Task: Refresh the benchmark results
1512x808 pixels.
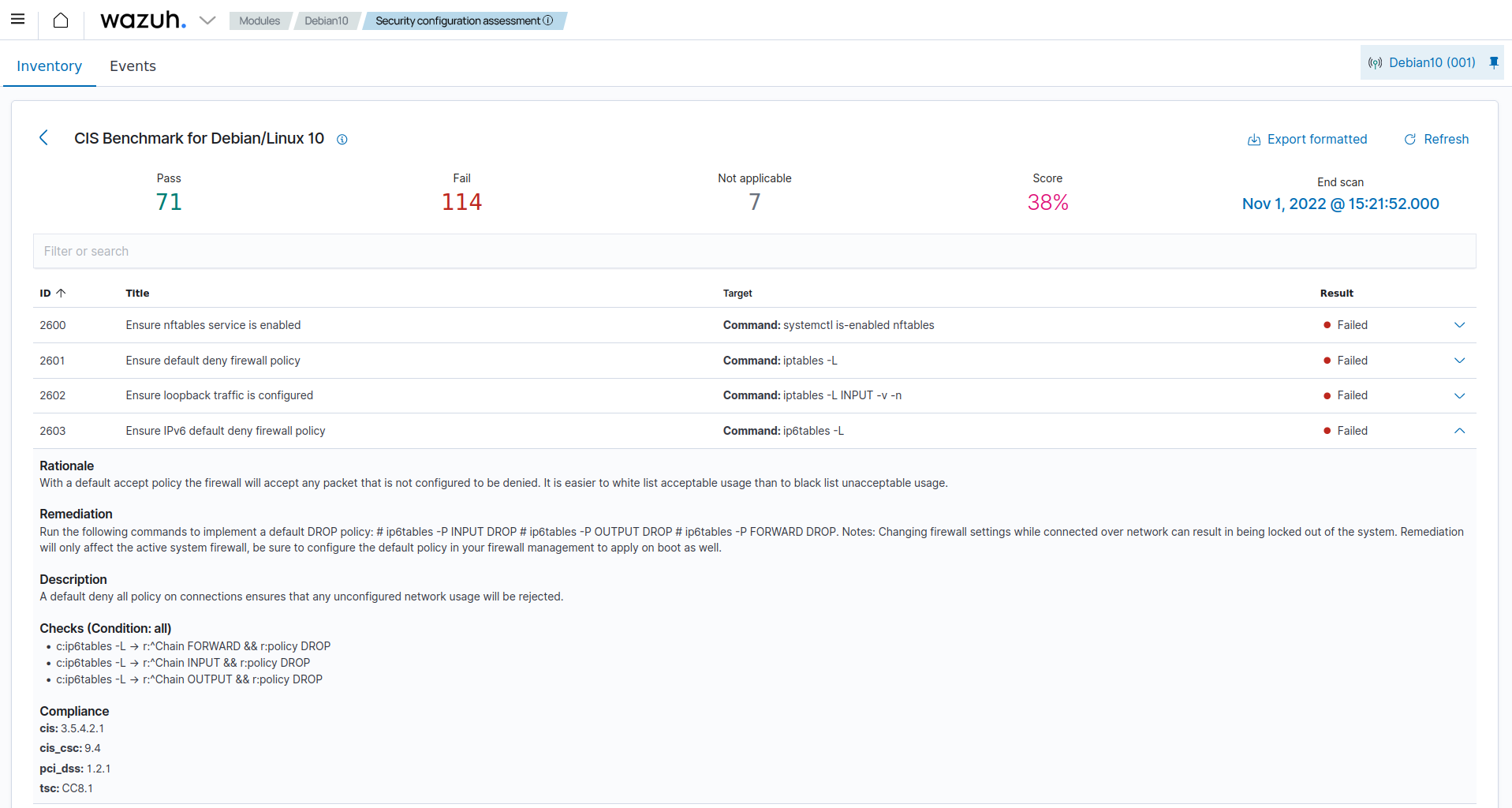Action: pyautogui.click(x=1436, y=139)
